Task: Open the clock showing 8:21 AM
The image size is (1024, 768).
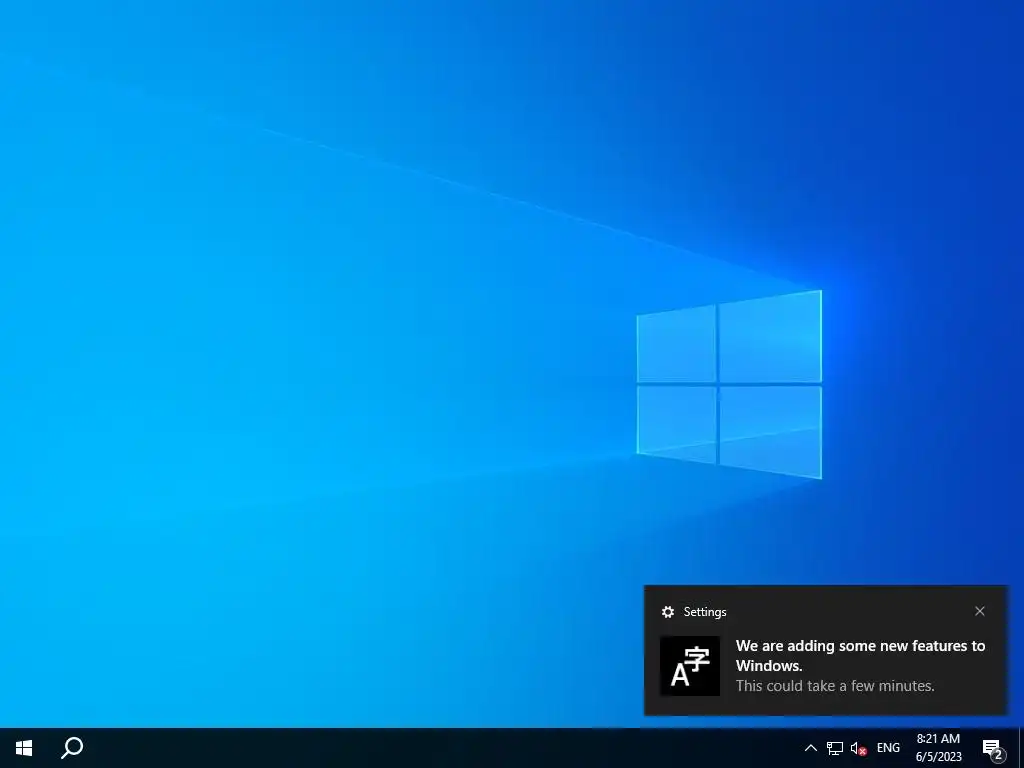Action: [x=938, y=748]
